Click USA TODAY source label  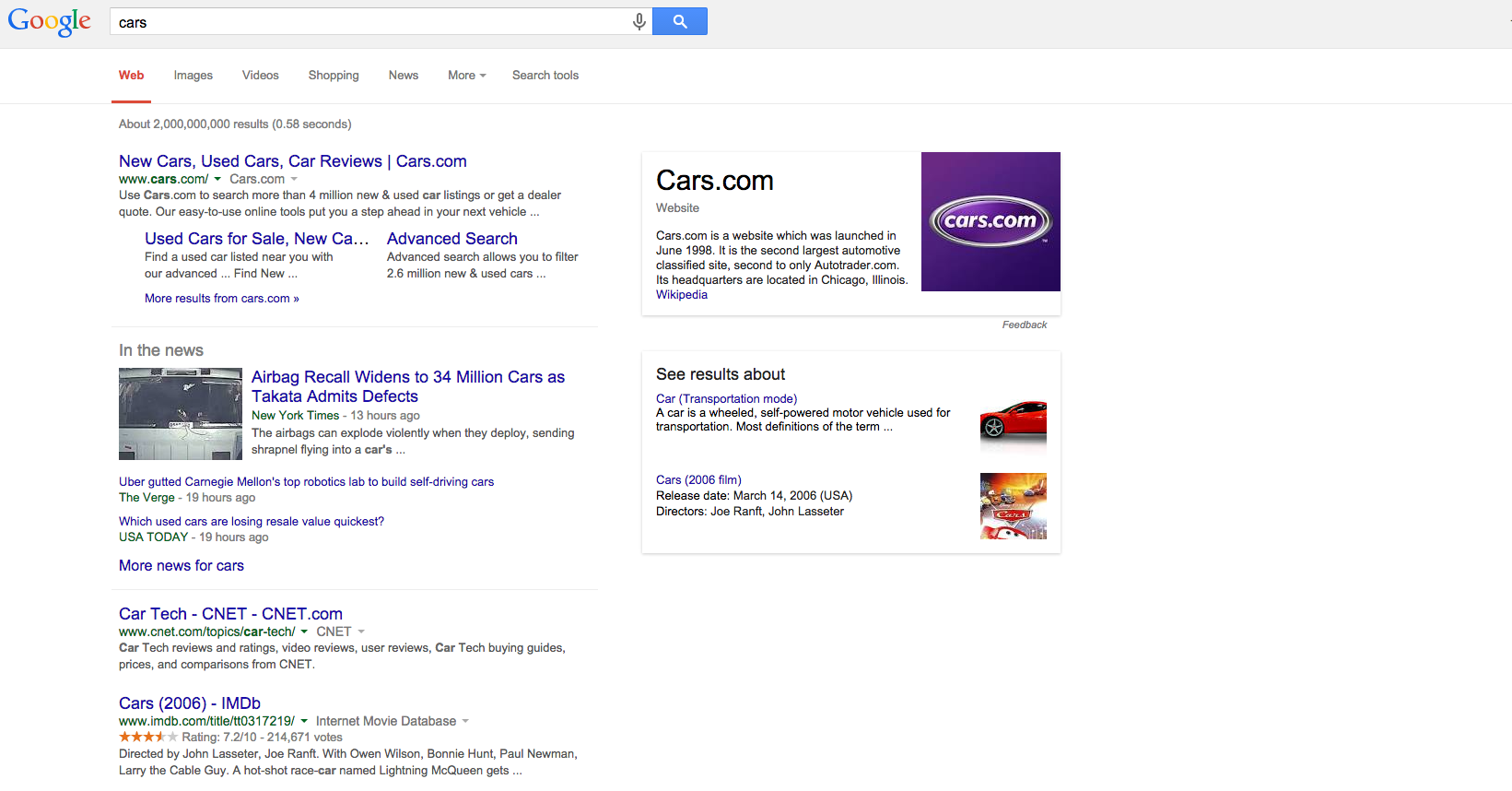point(153,537)
